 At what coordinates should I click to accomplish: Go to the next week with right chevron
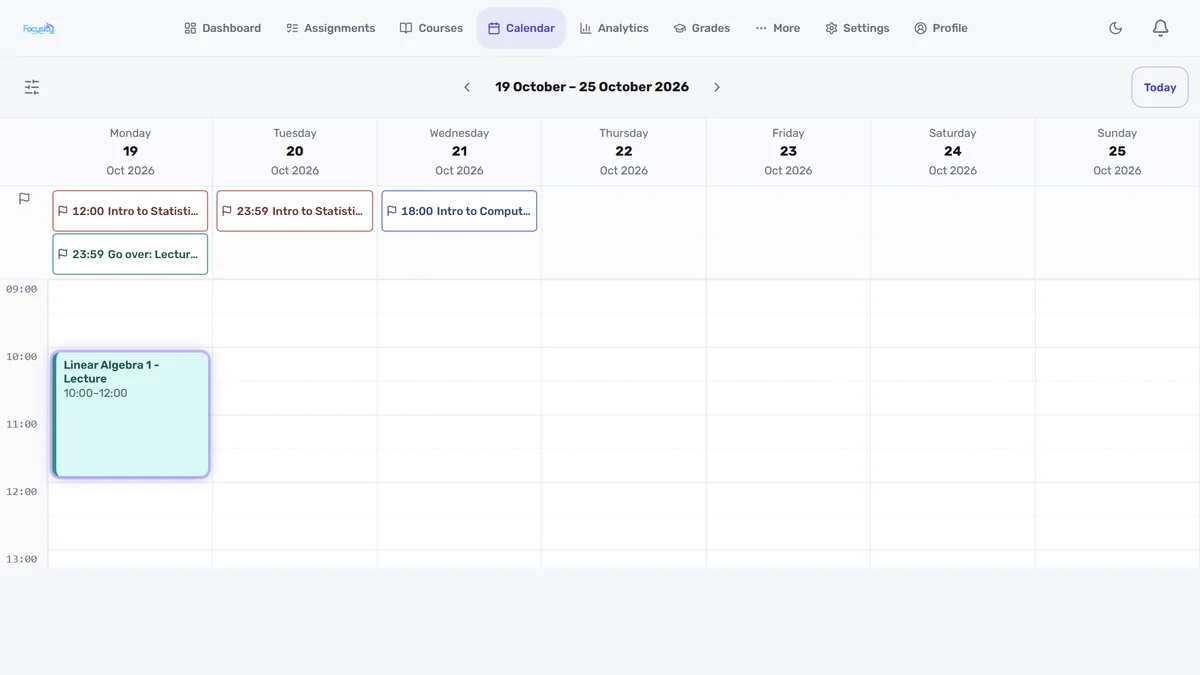717,87
